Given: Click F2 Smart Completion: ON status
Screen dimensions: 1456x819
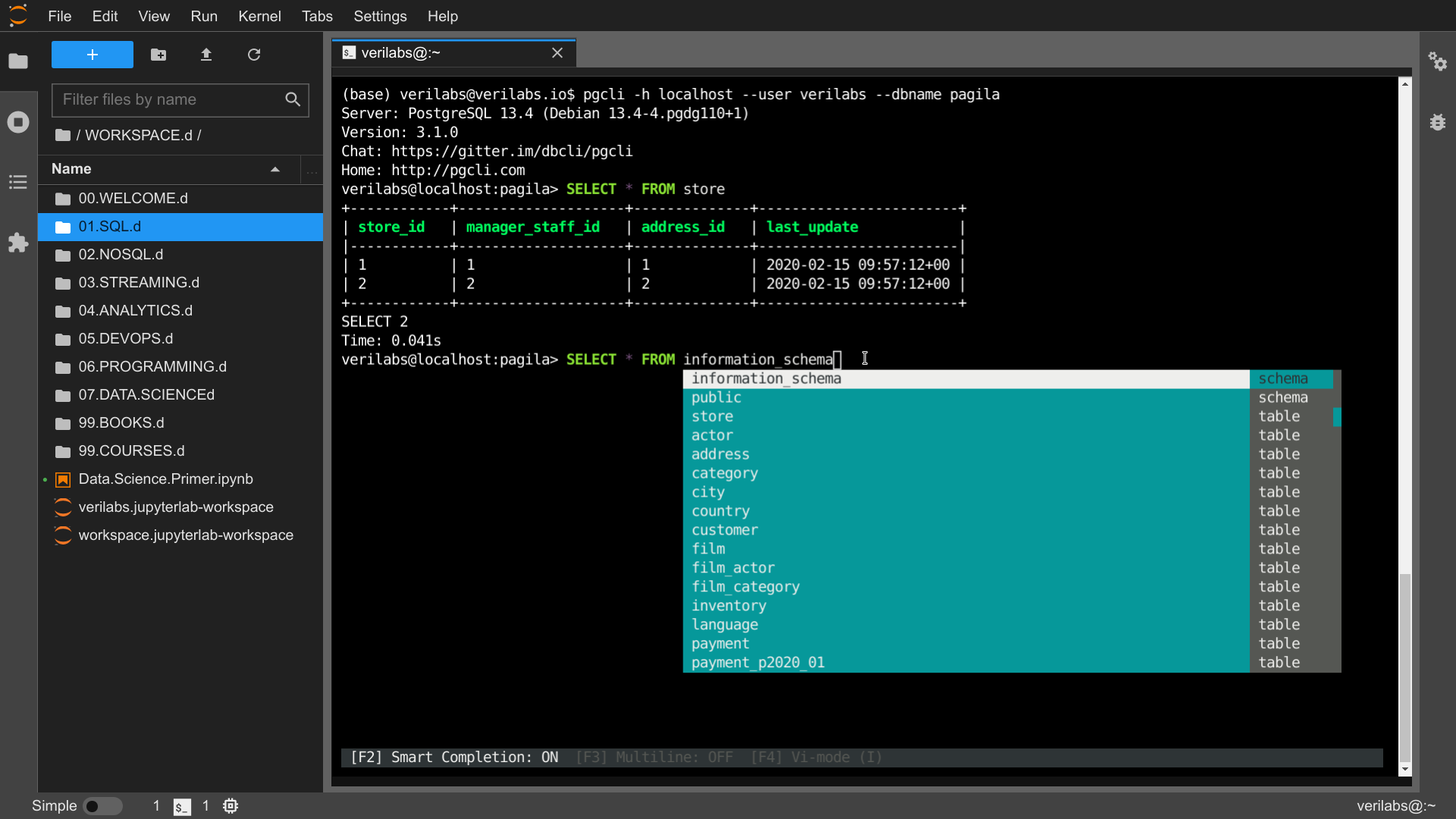Looking at the screenshot, I should coord(454,758).
